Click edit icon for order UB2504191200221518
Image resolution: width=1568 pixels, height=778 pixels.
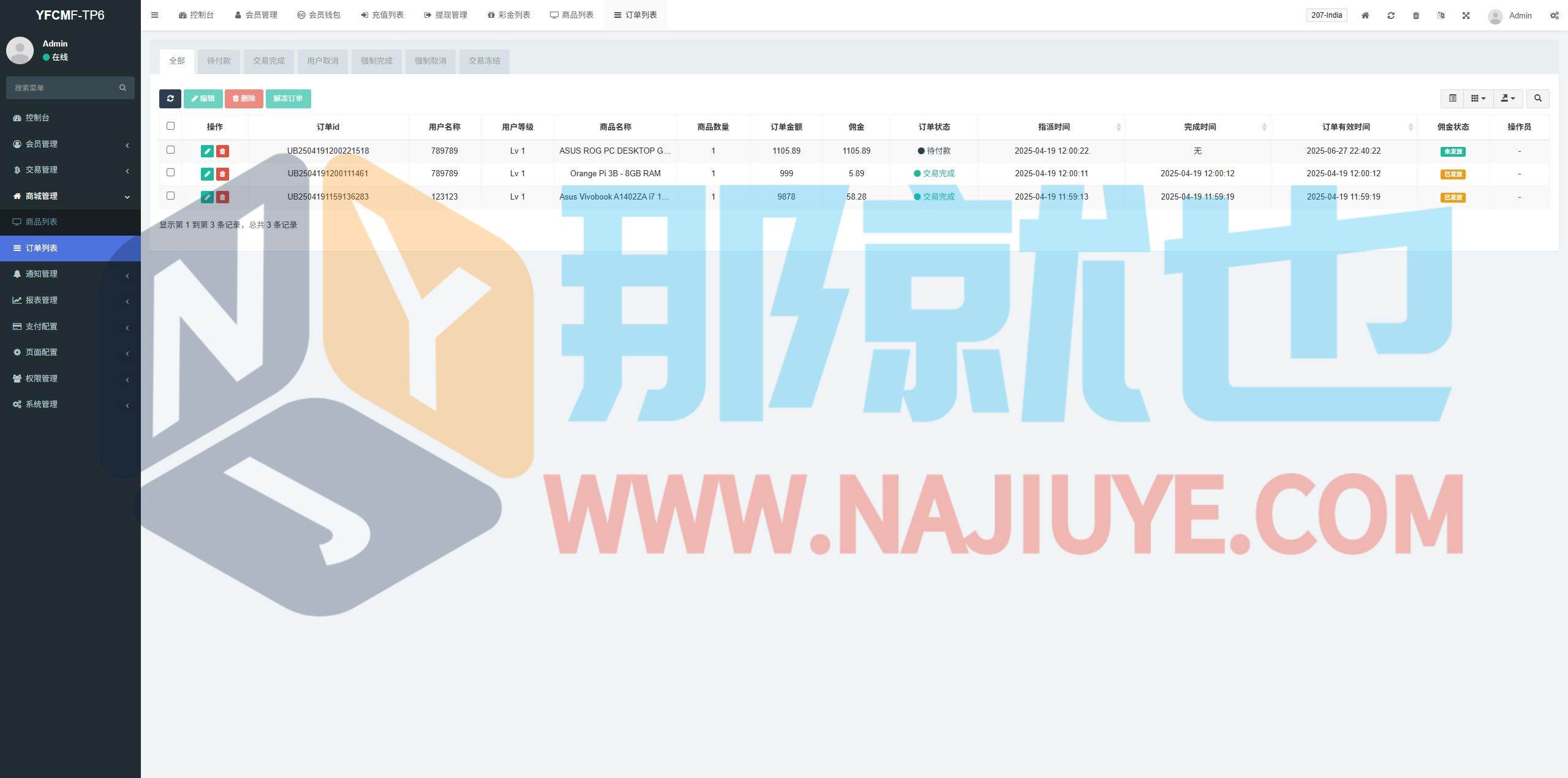[x=207, y=151]
